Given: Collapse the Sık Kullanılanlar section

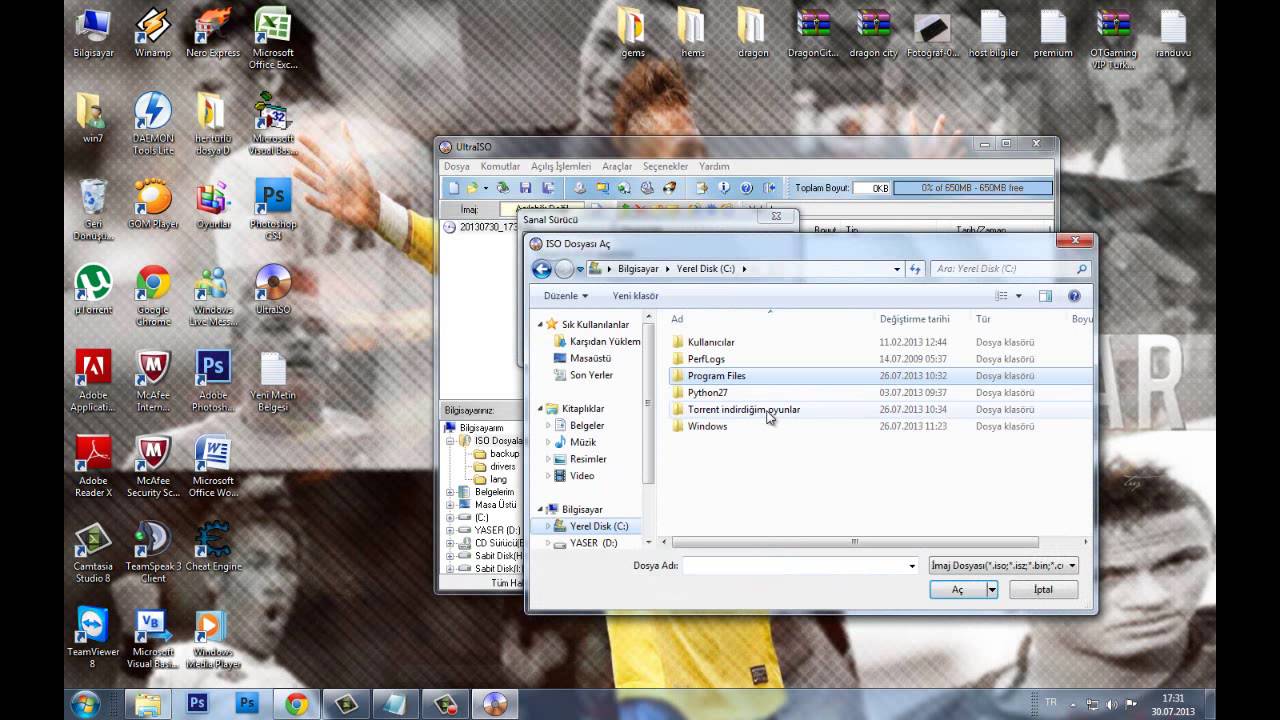Looking at the screenshot, I should click(x=541, y=325).
